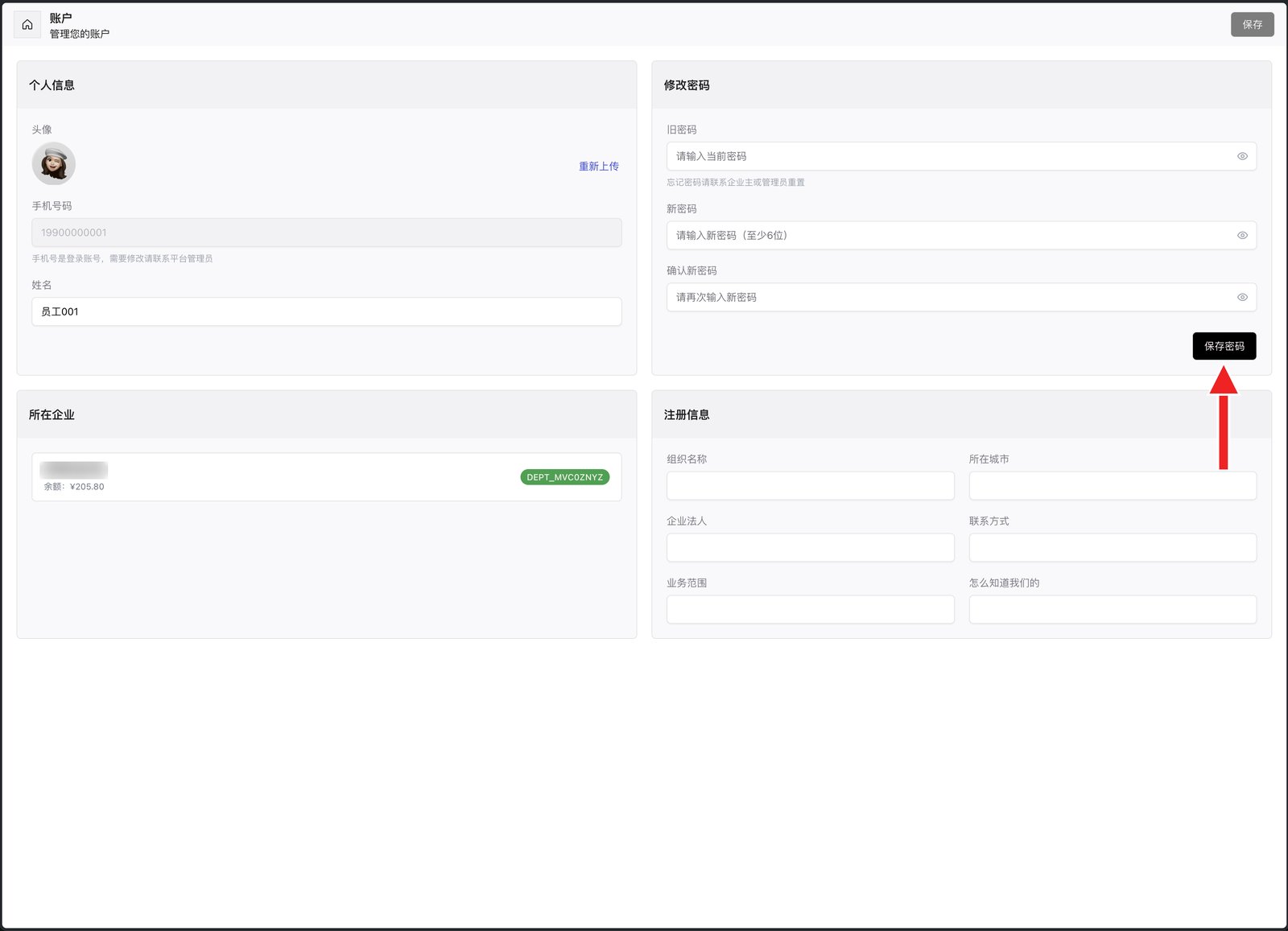Click the disabled phone number field

(x=327, y=233)
